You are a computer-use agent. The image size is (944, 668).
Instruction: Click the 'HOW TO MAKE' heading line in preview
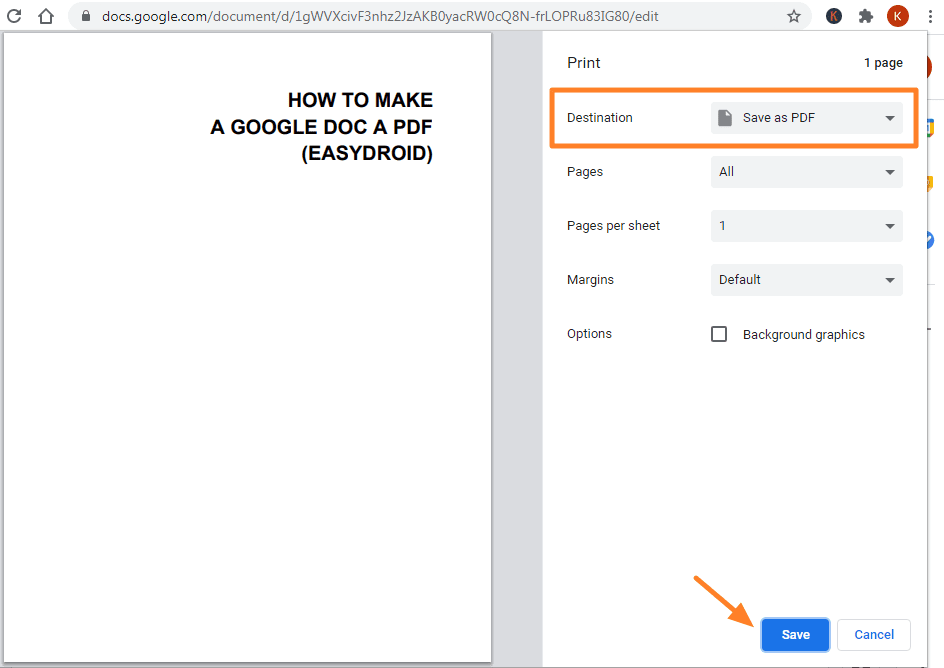360,100
